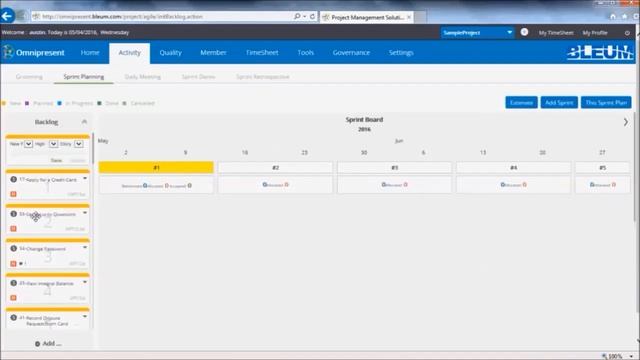Click orange type icon on Change Password card

click(13, 264)
